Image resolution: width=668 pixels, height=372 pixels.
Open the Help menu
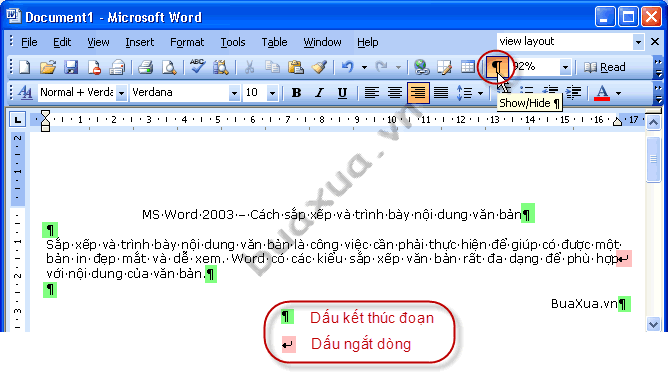(367, 42)
